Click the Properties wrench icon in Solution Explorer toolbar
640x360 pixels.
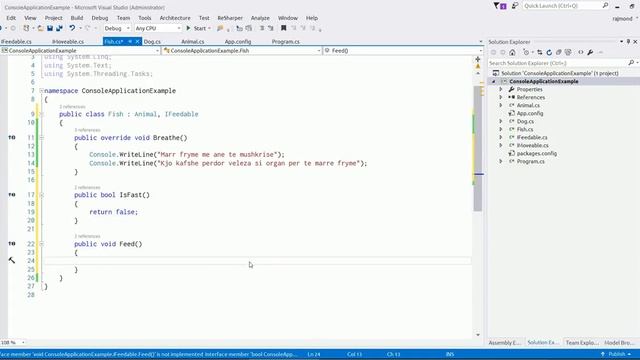[x=590, y=52]
